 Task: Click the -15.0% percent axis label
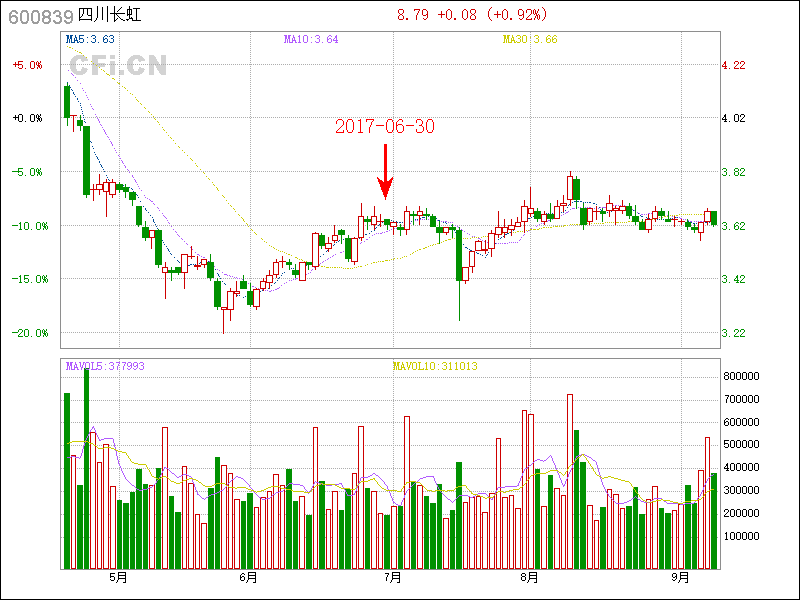31,279
